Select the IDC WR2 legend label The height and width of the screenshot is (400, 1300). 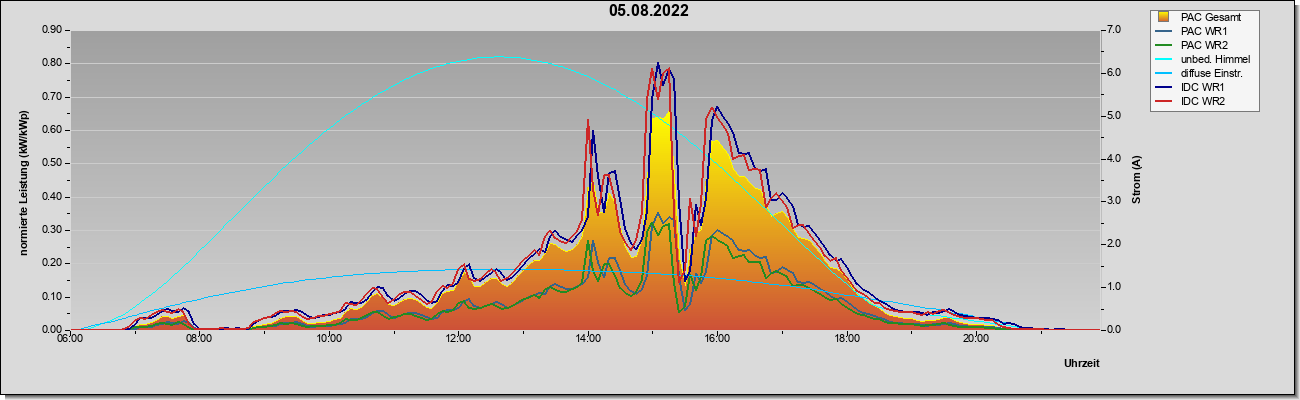tap(1203, 101)
